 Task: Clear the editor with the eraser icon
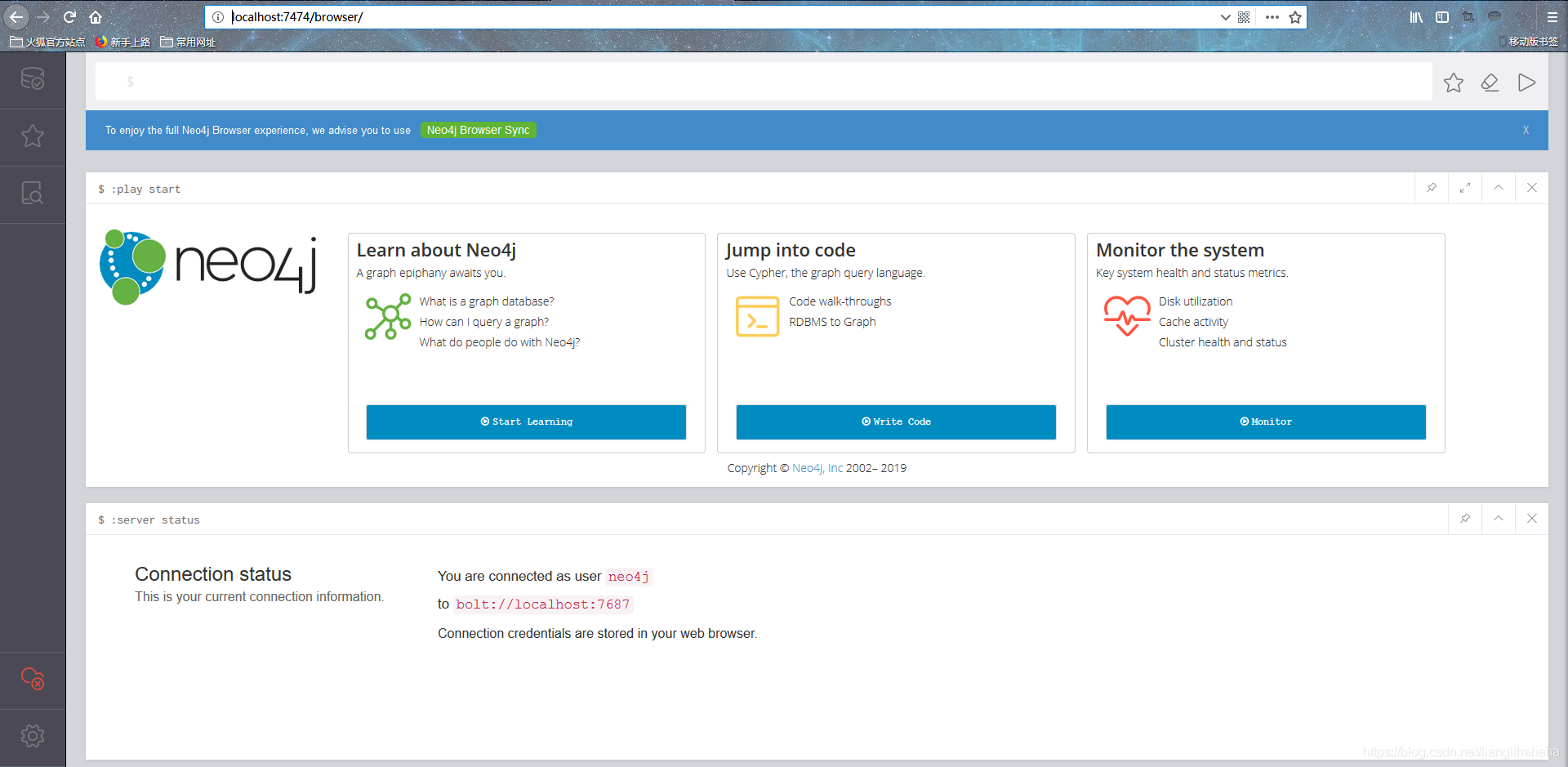point(1490,82)
